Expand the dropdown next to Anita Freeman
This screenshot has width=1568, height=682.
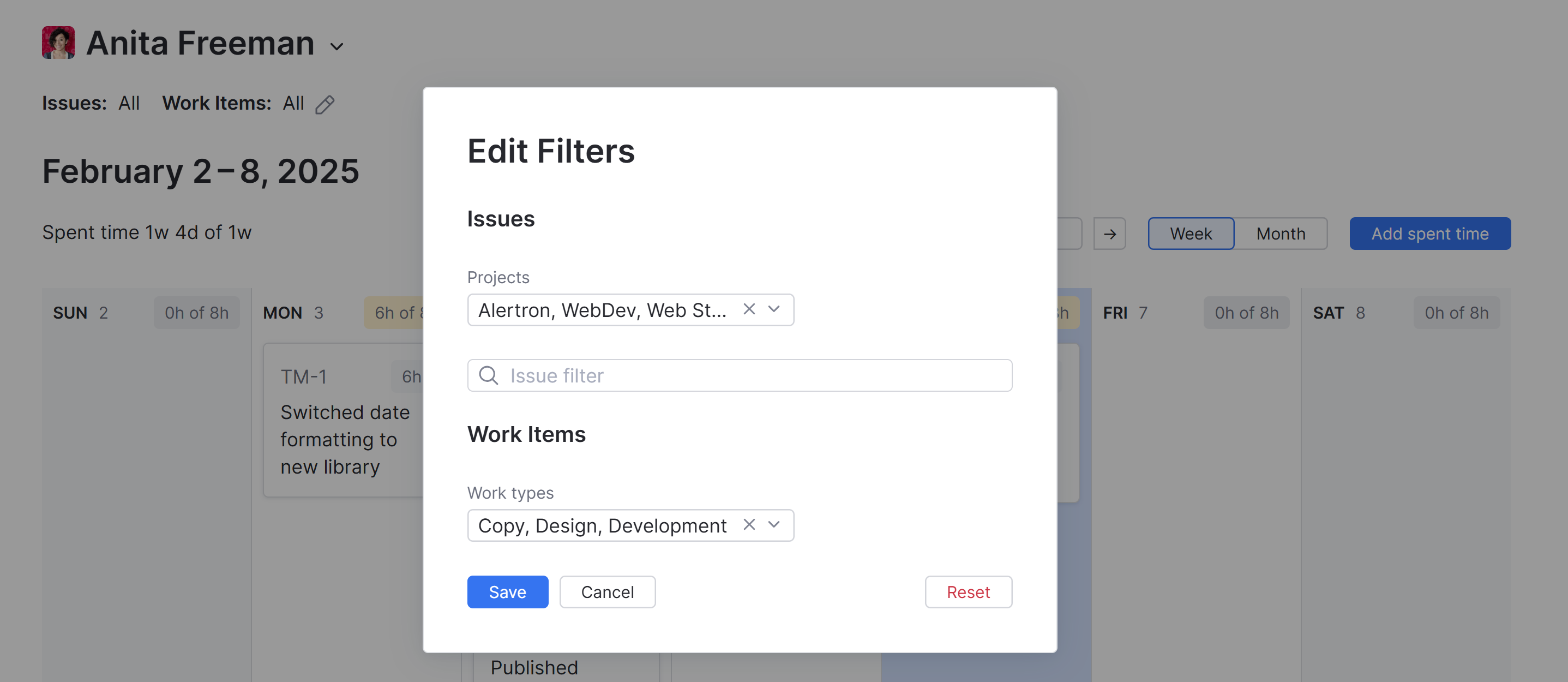[337, 46]
